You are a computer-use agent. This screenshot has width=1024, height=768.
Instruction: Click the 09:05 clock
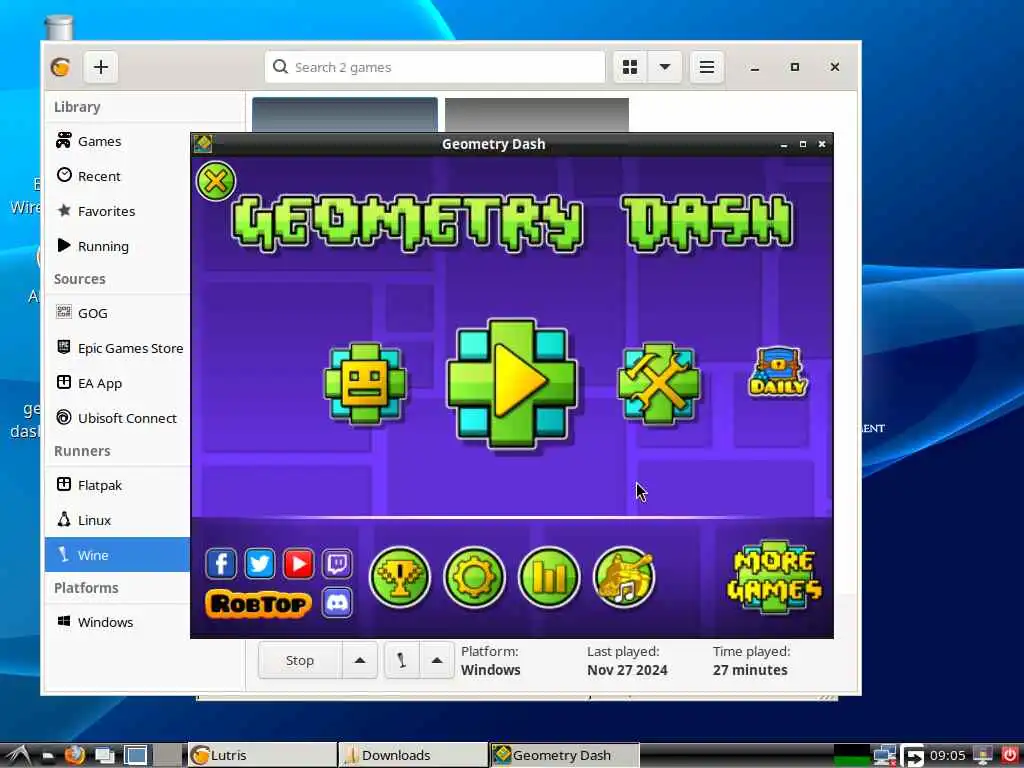pyautogui.click(x=947, y=756)
